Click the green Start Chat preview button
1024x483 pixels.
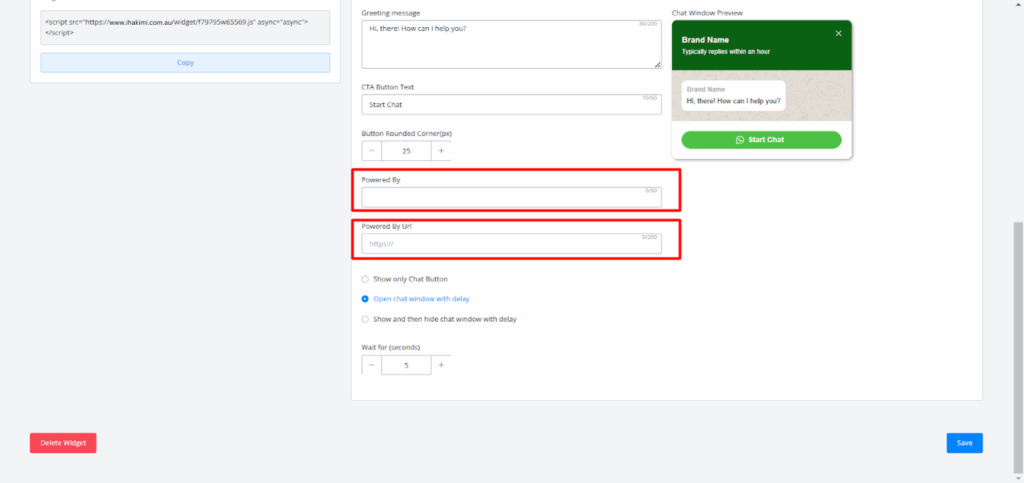coord(761,140)
